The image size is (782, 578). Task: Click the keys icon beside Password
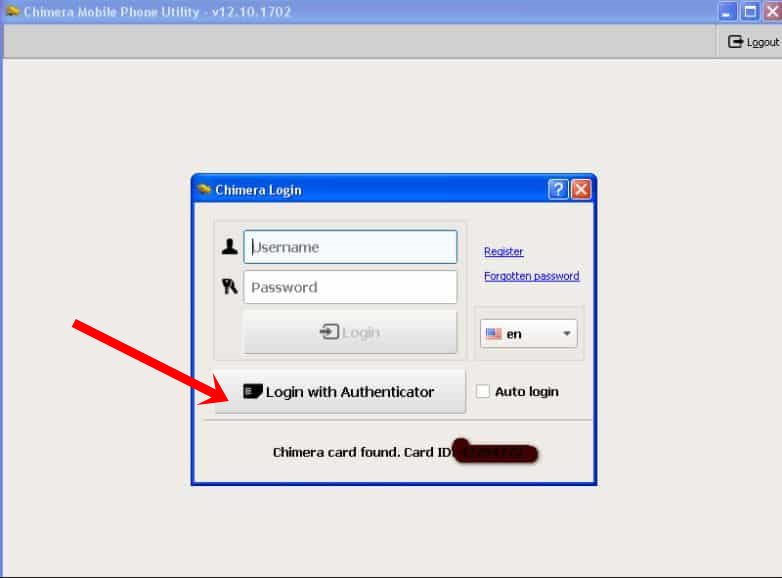coord(229,286)
